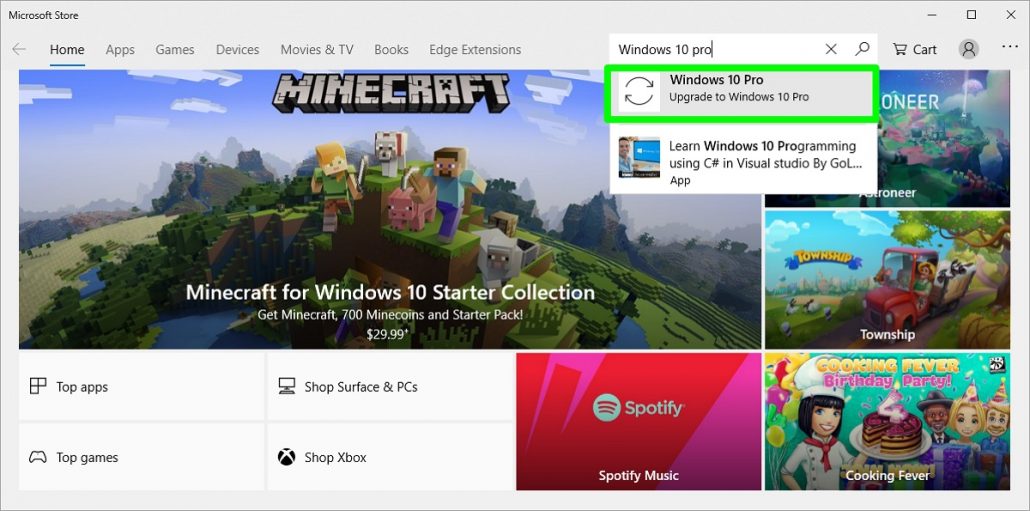Clear the search box text
The image size is (1030, 511).
click(831, 49)
